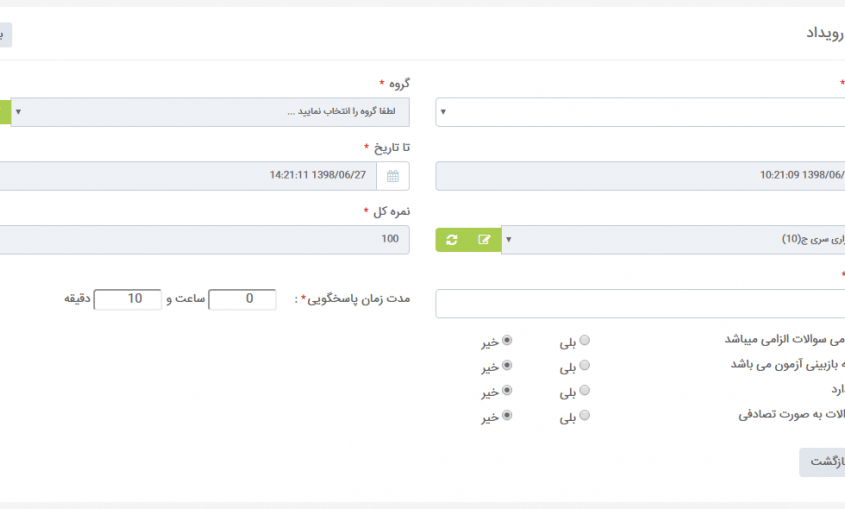Select خیر for صورت تصادفی option
This screenshot has height=509, width=845.
[x=507, y=415]
